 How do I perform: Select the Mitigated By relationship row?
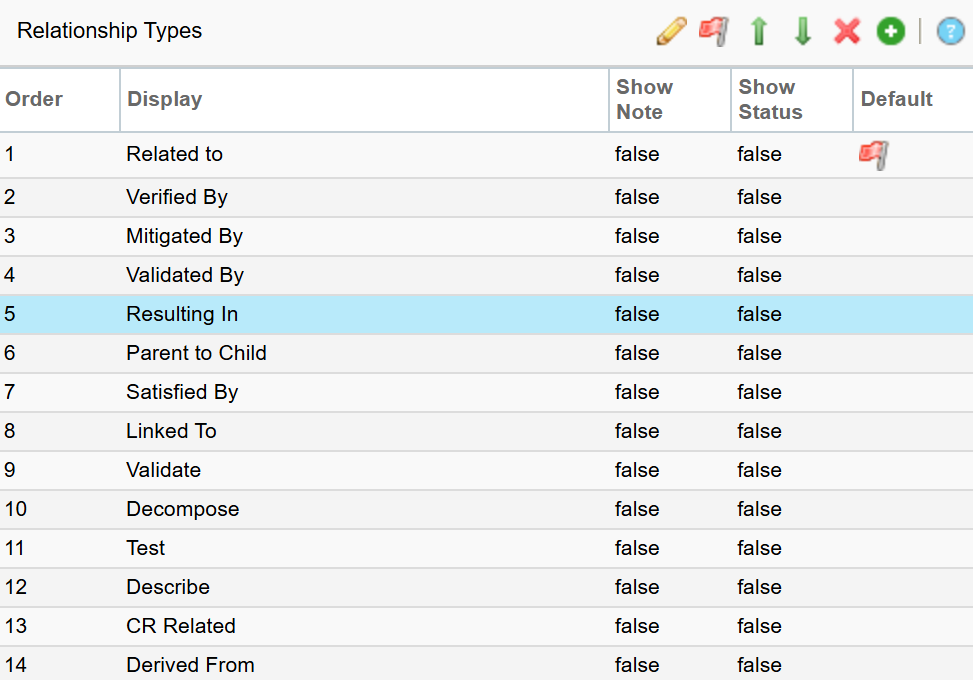[x=486, y=236]
